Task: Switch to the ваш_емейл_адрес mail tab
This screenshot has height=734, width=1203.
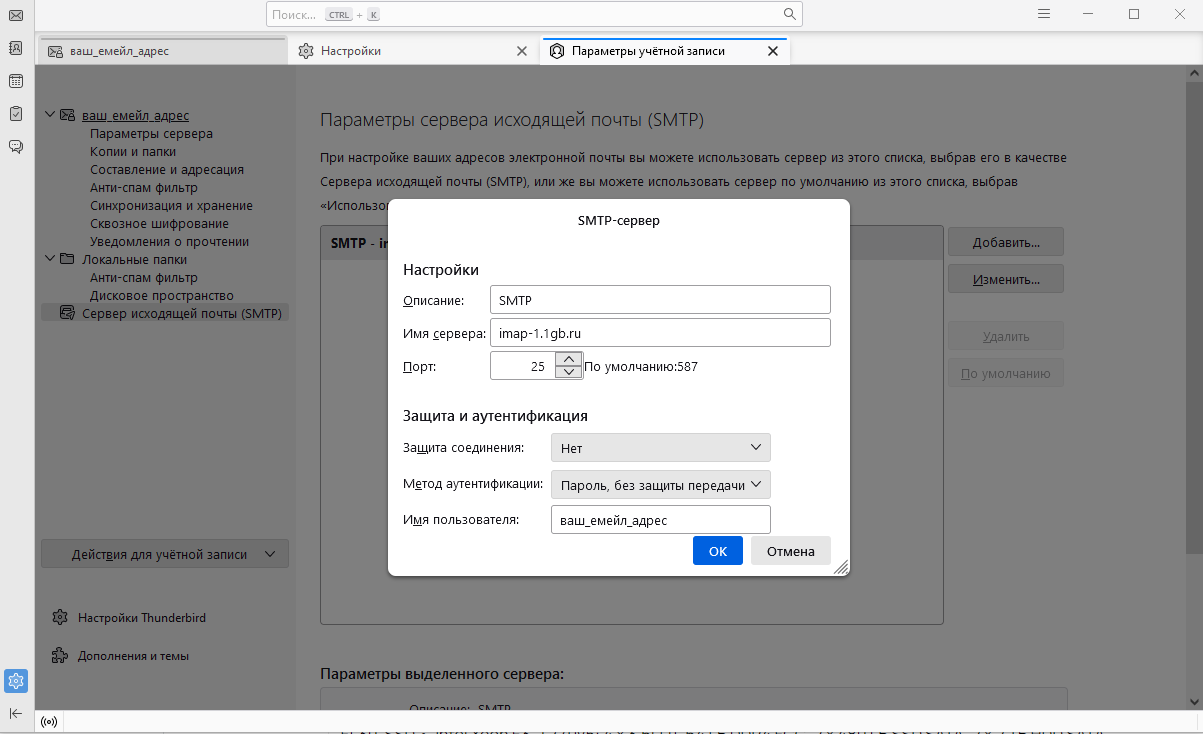Action: point(160,51)
